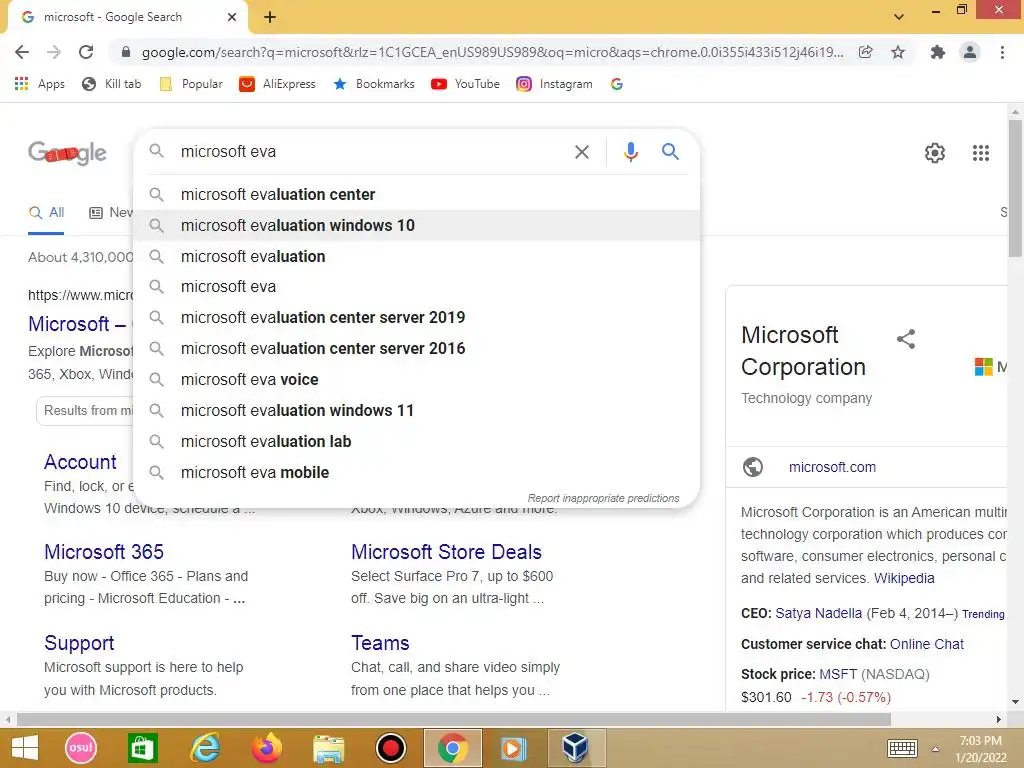Open Apps bookmark shortcut

click(x=40, y=84)
